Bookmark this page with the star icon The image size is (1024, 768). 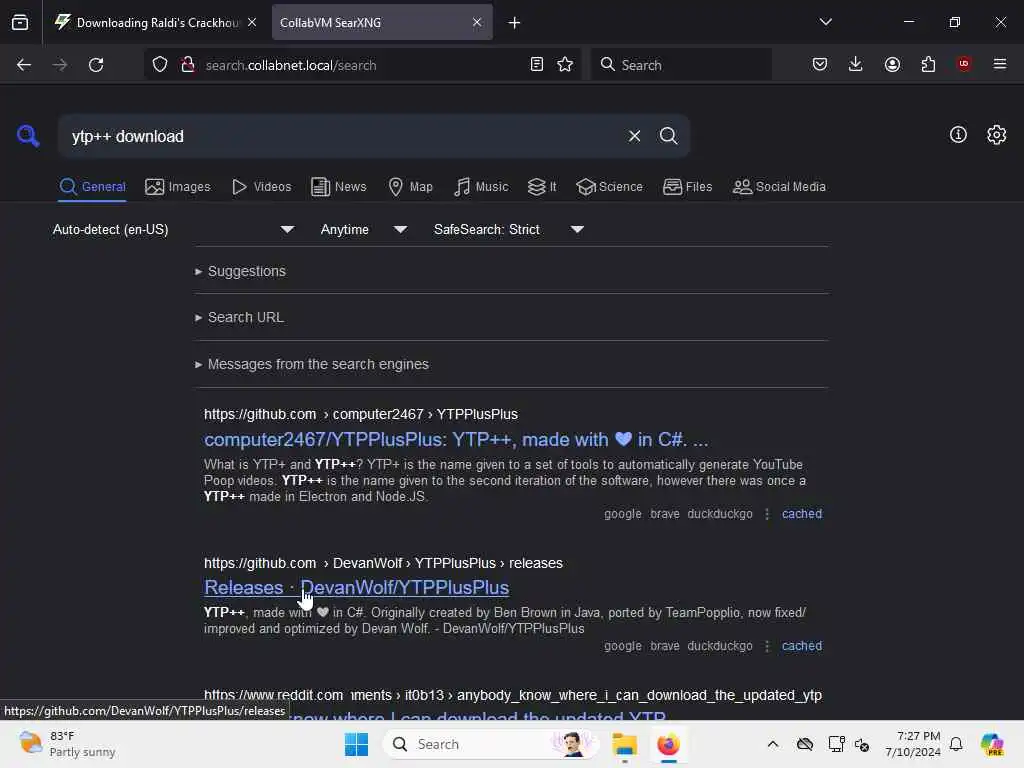(565, 64)
